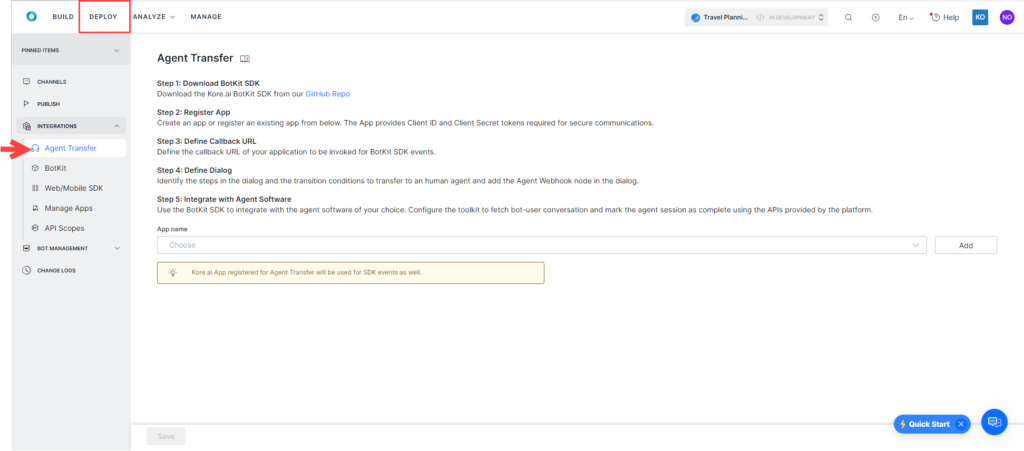The image size is (1024, 451).
Task: Open the search magnifier icon
Action: coord(849,17)
